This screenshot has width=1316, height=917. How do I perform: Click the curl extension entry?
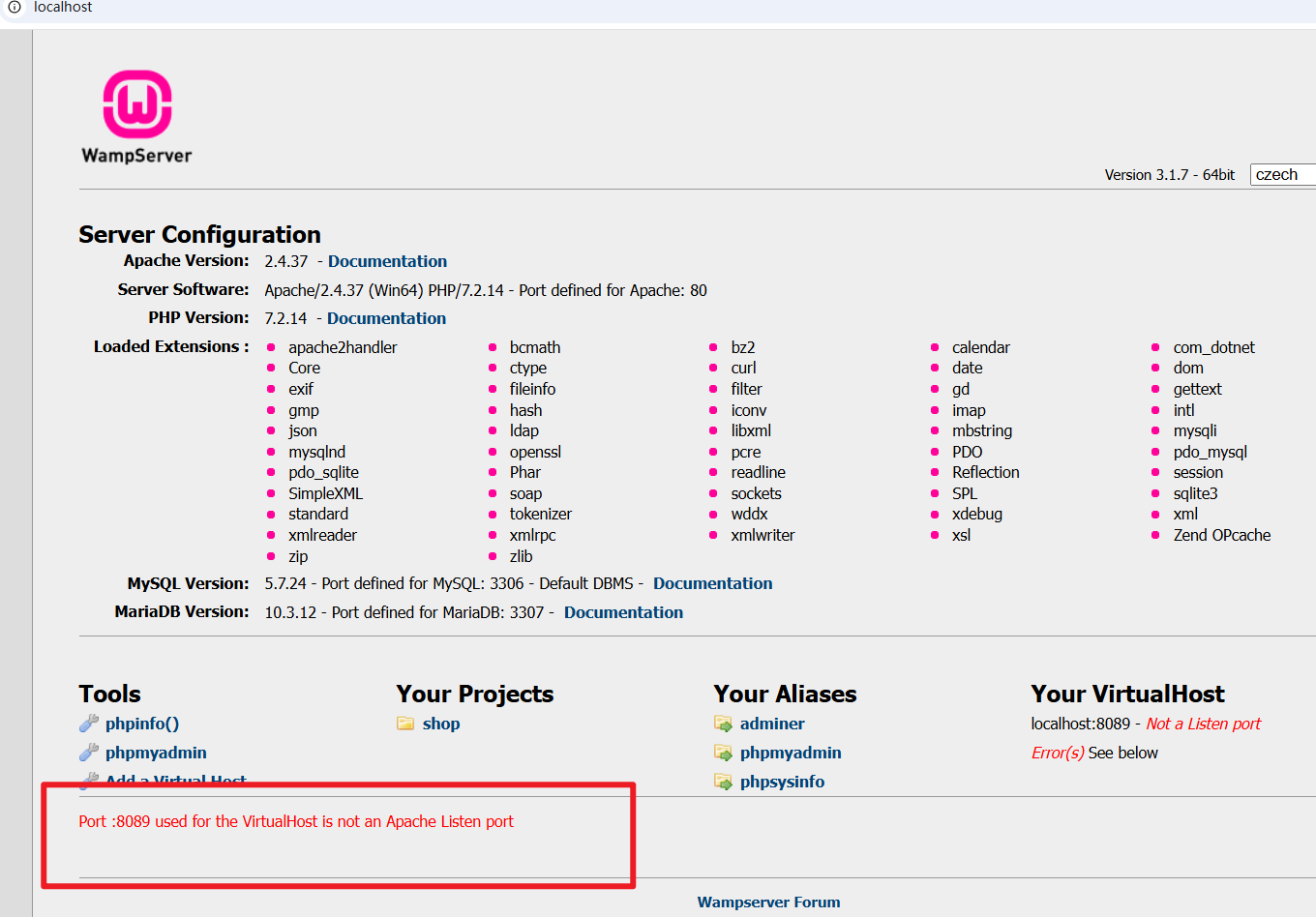point(744,368)
